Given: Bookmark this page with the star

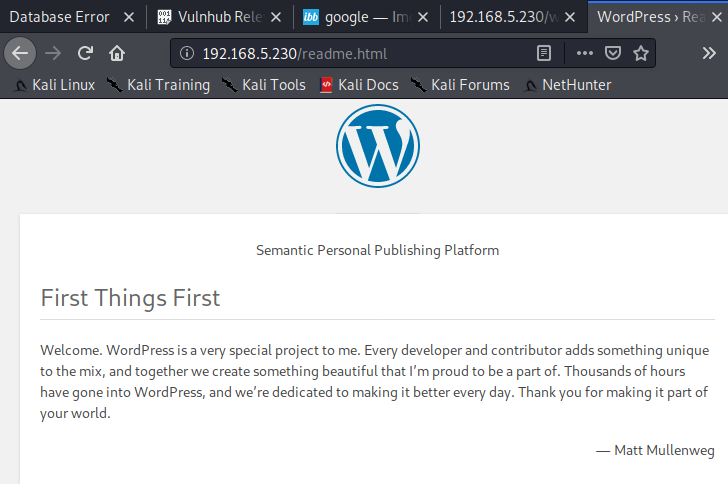Looking at the screenshot, I should click(x=641, y=53).
